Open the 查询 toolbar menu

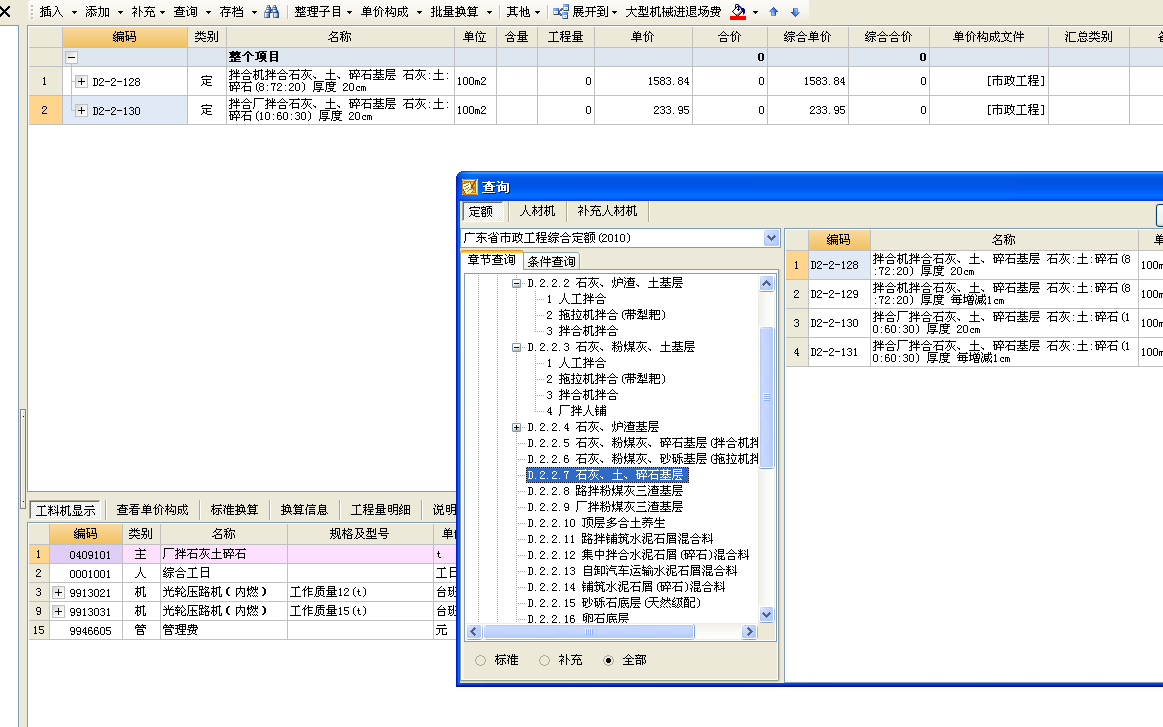click(192, 12)
